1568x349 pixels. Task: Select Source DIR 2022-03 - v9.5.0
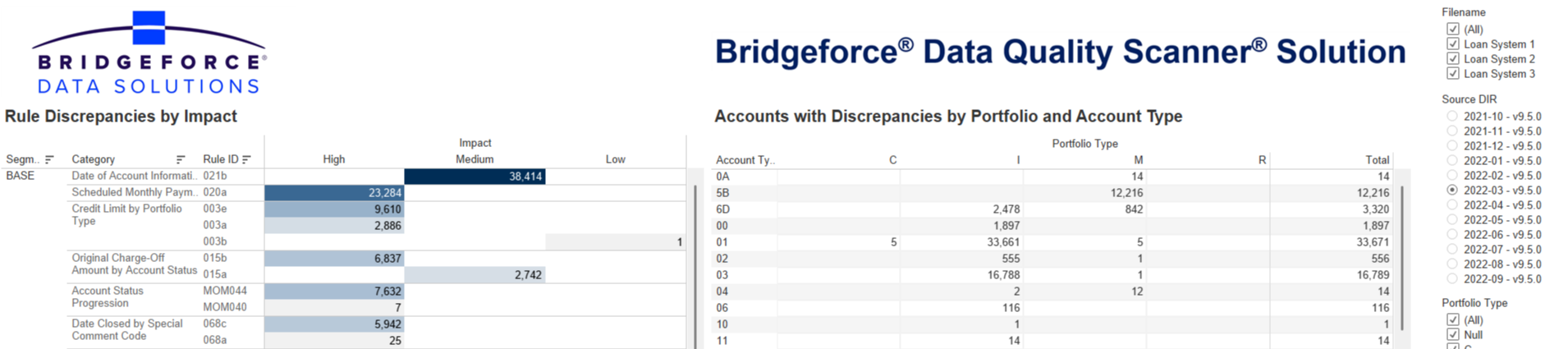point(1452,190)
